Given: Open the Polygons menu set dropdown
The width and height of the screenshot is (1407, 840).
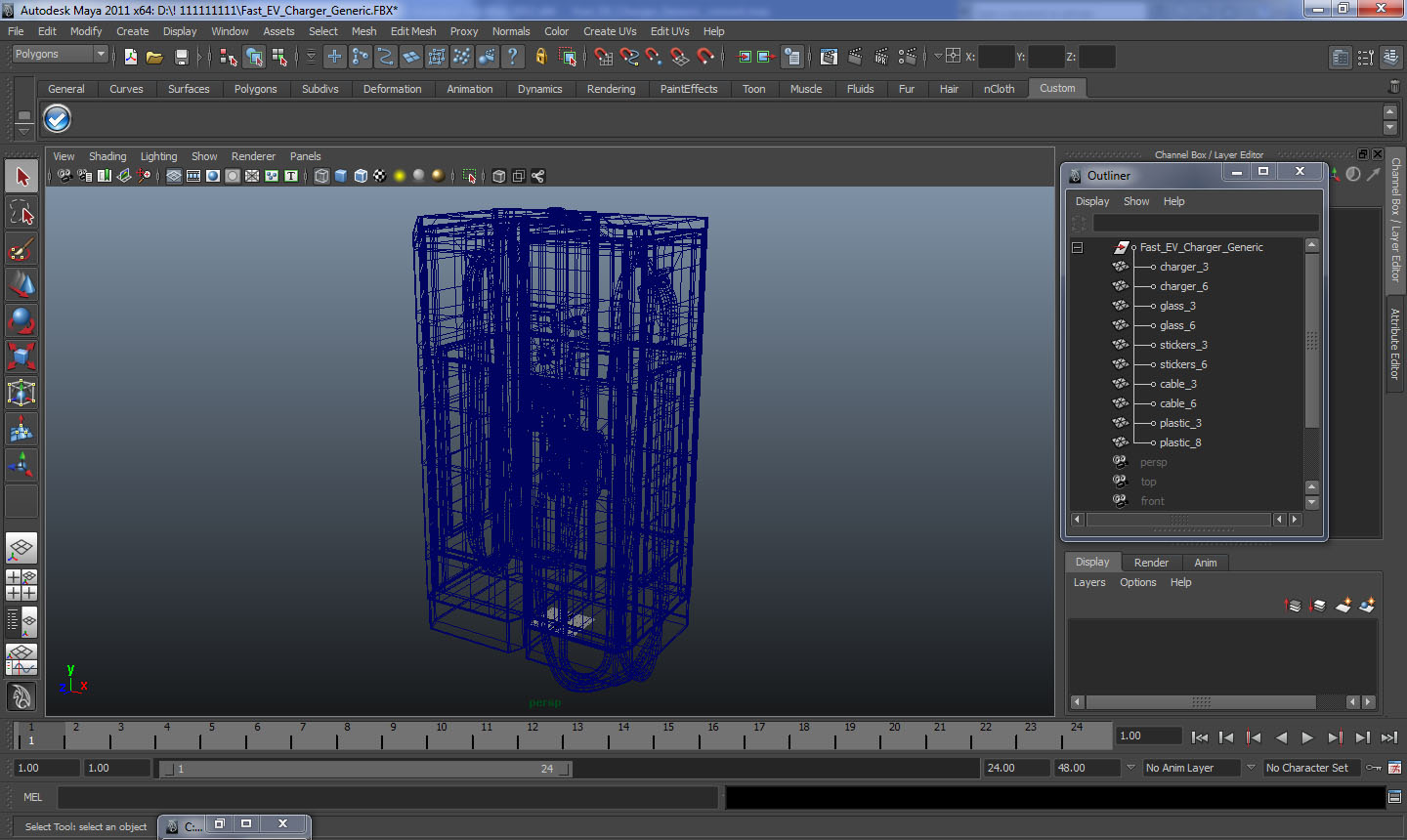Looking at the screenshot, I should 60,55.
